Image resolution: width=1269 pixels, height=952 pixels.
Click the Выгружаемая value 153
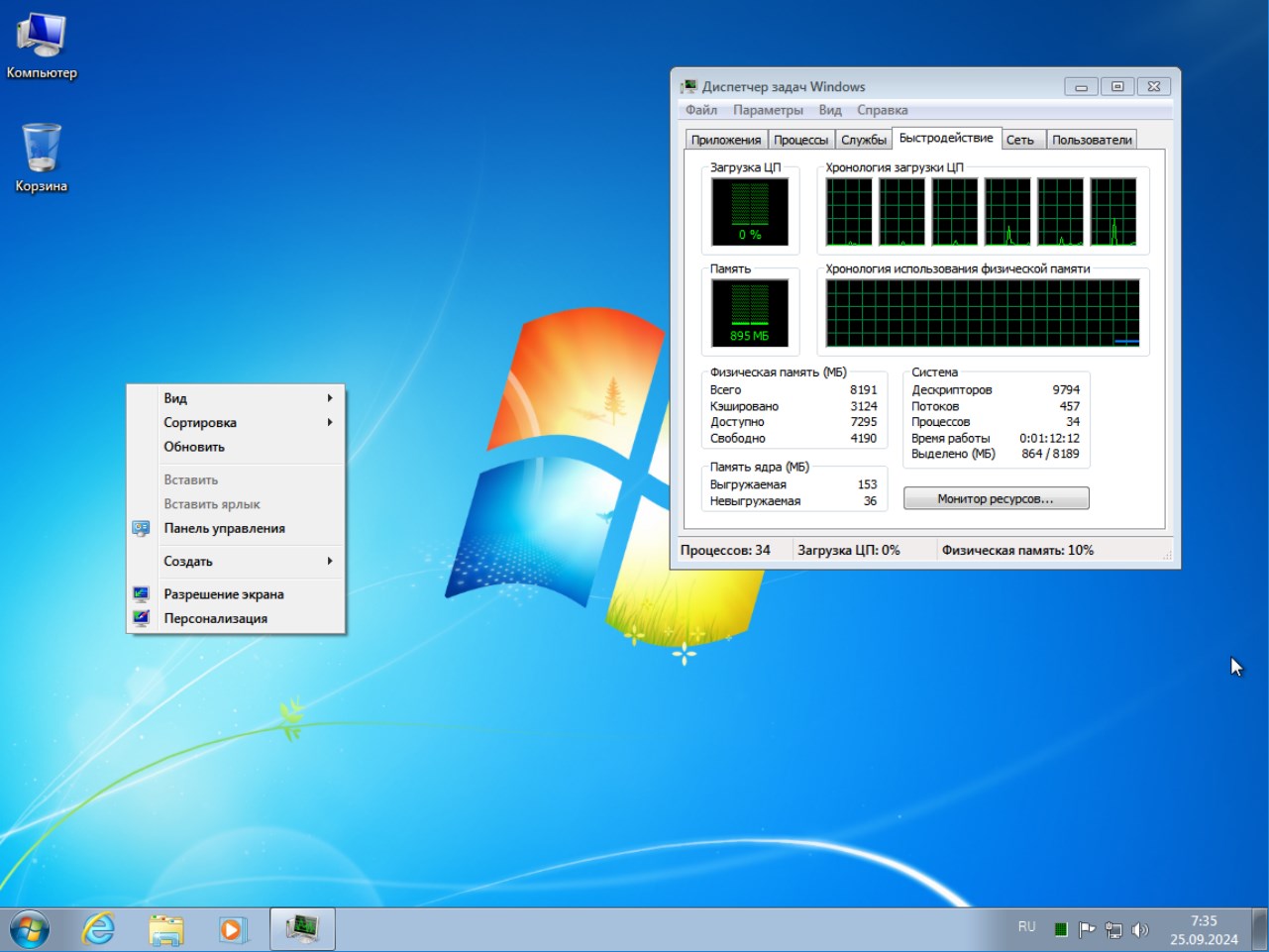pyautogui.click(x=867, y=484)
